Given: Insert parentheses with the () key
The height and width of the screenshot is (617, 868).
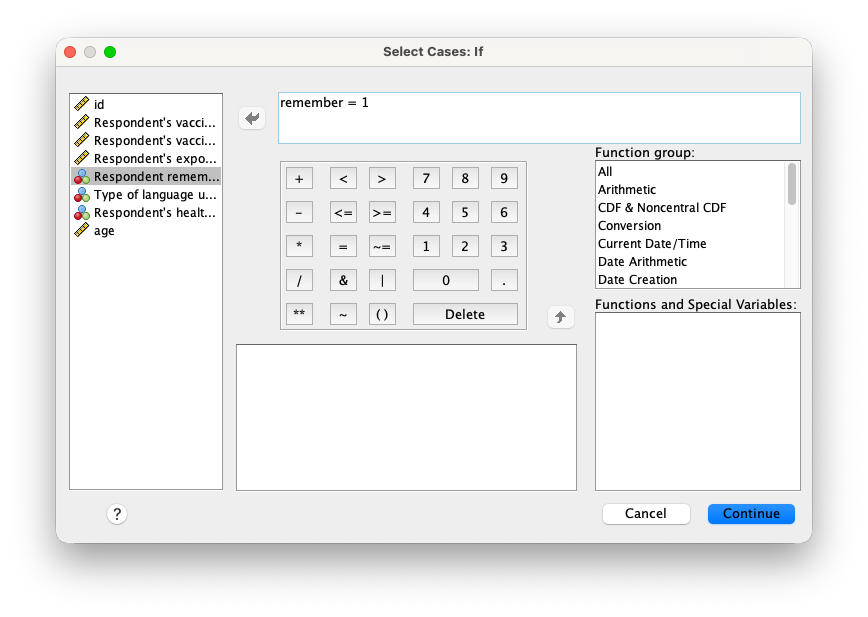Looking at the screenshot, I should coord(382,314).
